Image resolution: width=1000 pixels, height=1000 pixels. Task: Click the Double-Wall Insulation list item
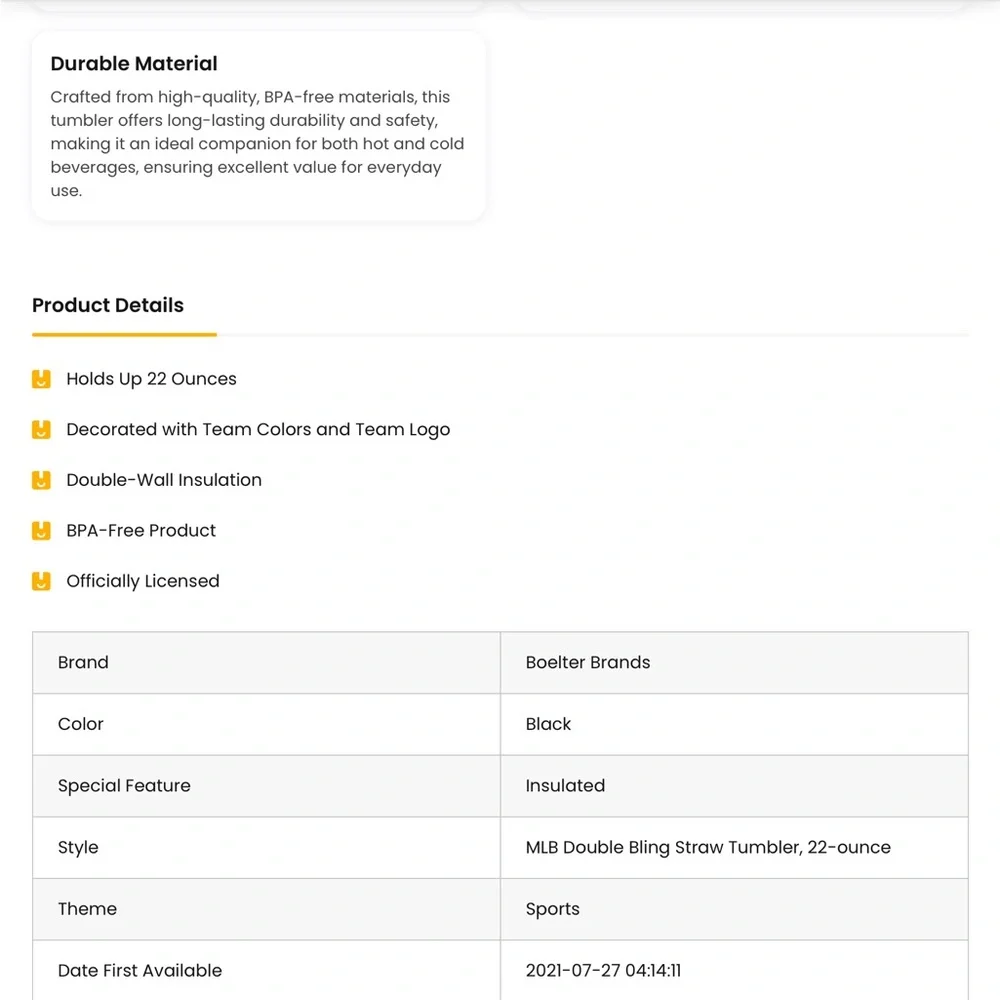tap(164, 480)
